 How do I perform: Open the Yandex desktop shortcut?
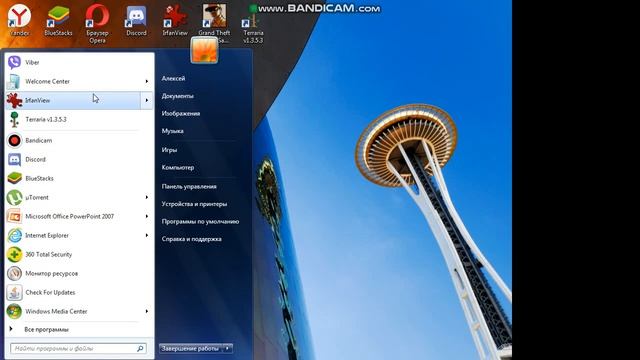tap(19, 20)
